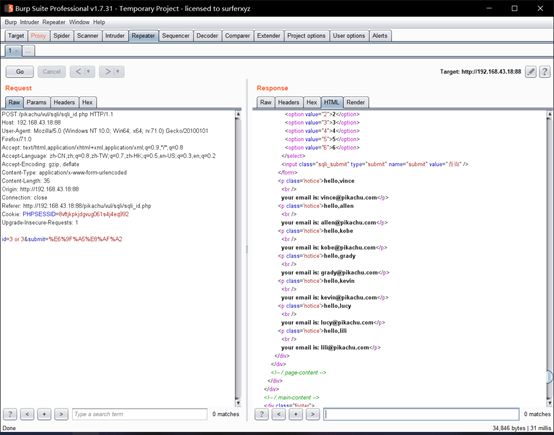Switch to the Intruder tool tab
Image resolution: width=554 pixels, height=435 pixels.
point(115,36)
